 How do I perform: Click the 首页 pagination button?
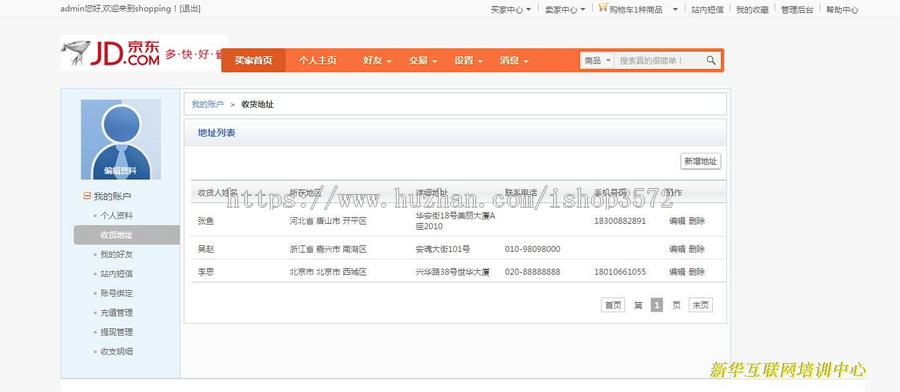(x=612, y=305)
